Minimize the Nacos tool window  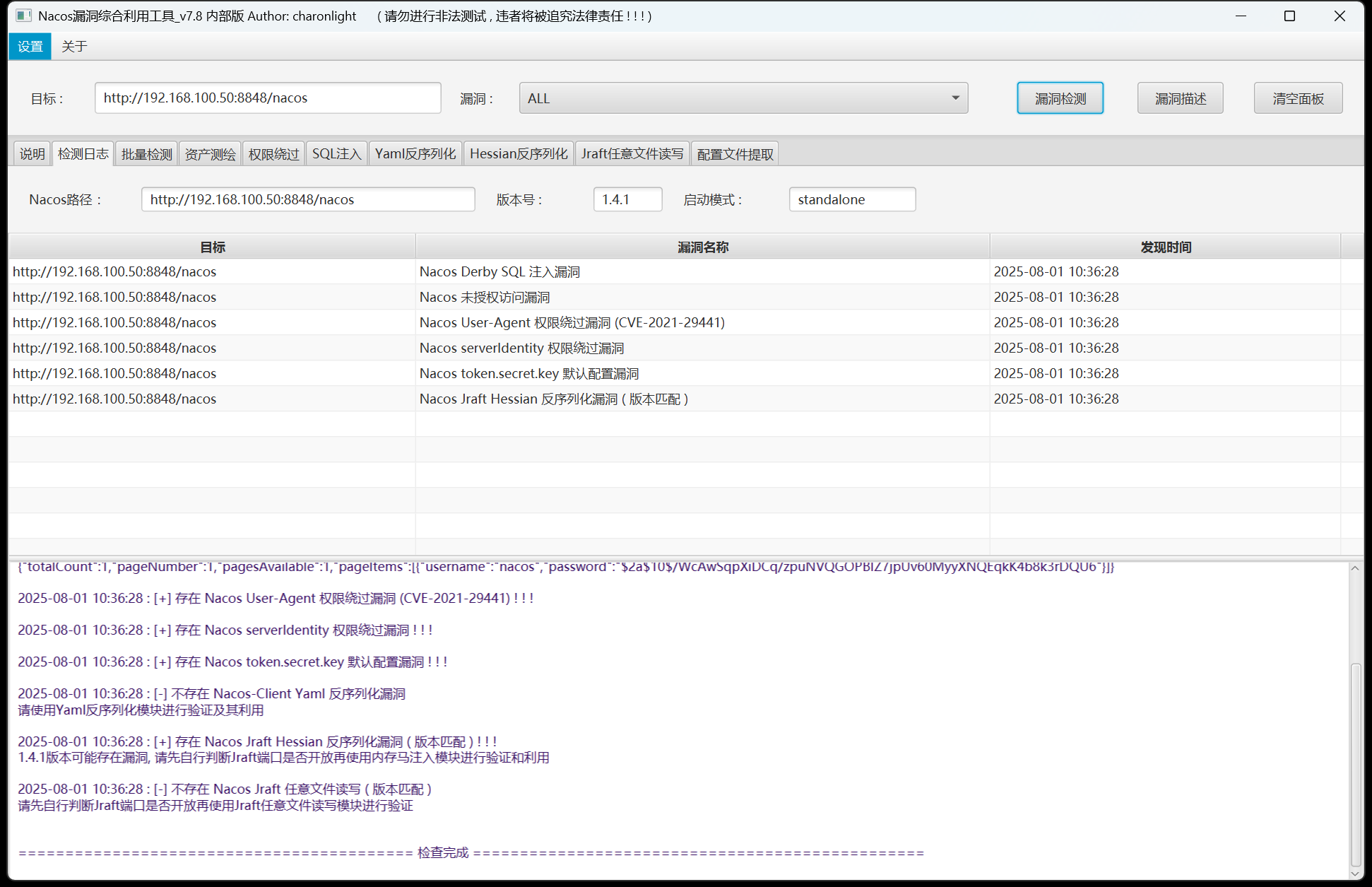1241,16
